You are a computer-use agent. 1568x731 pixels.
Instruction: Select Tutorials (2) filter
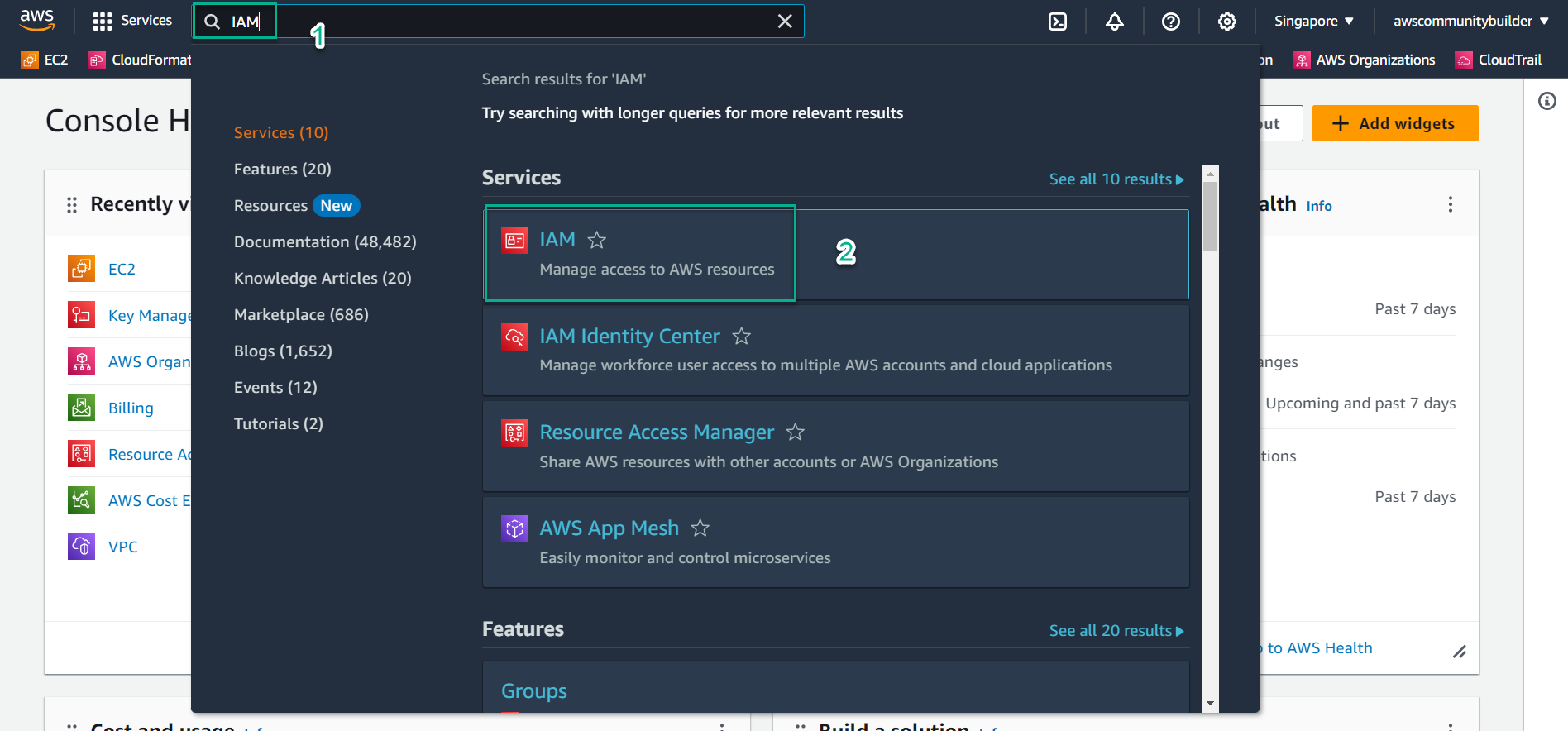pos(279,423)
